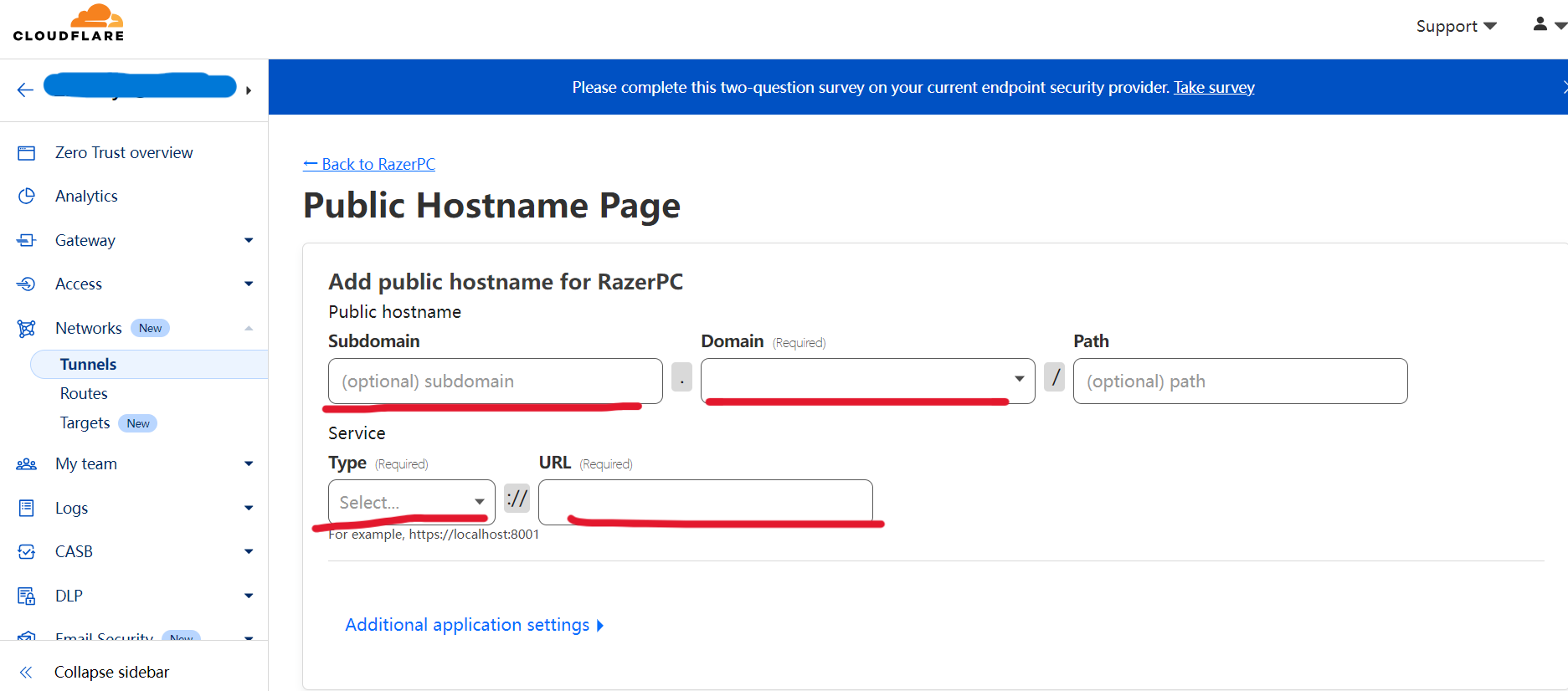
Task: Select Targets under Networks
Action: tap(85, 422)
